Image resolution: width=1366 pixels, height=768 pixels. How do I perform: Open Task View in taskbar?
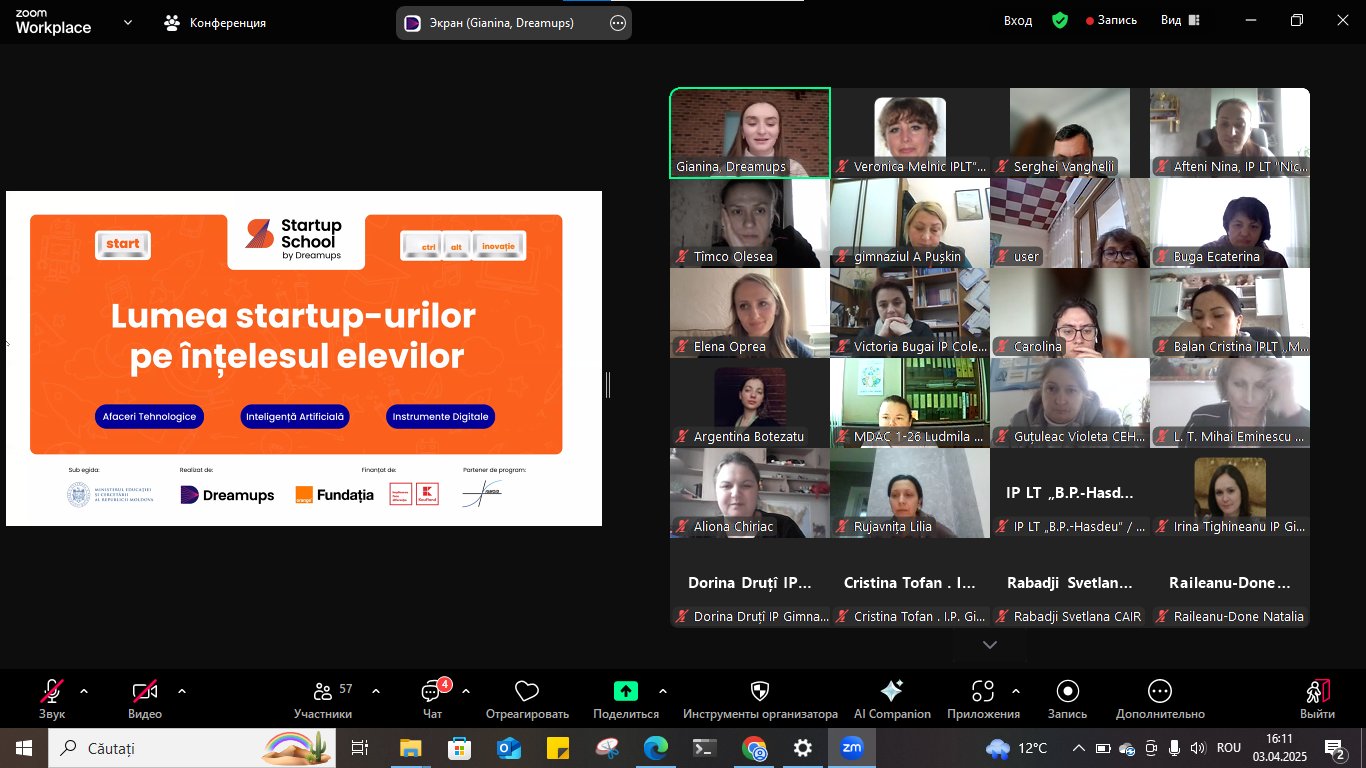tap(360, 748)
